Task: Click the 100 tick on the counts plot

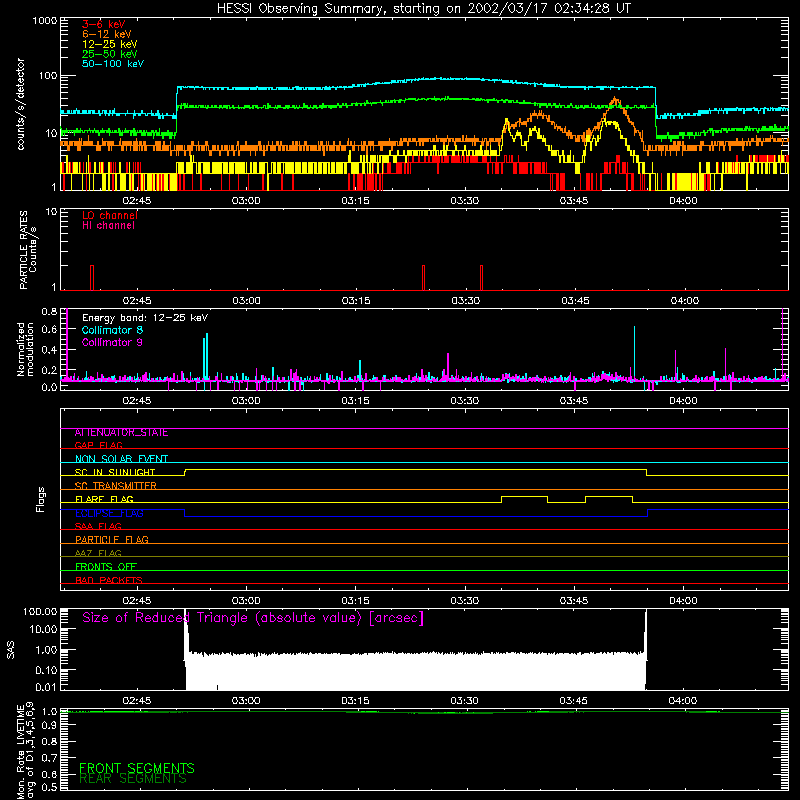Action: 47,76
